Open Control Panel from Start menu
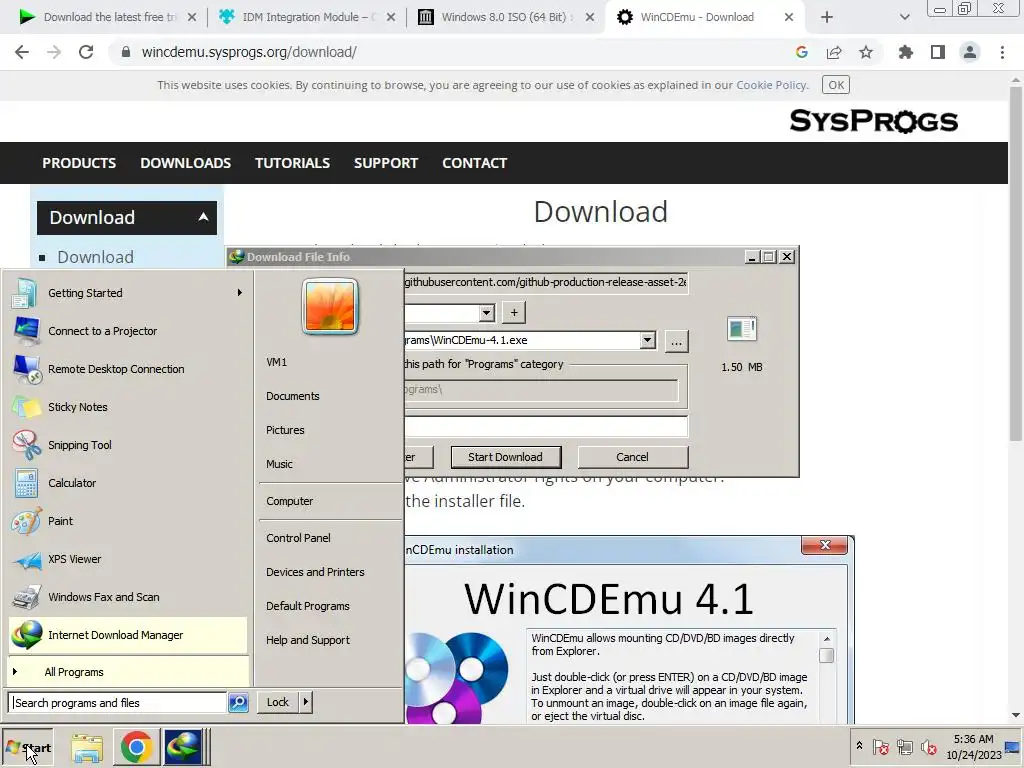The width and height of the screenshot is (1024, 768). [x=298, y=538]
